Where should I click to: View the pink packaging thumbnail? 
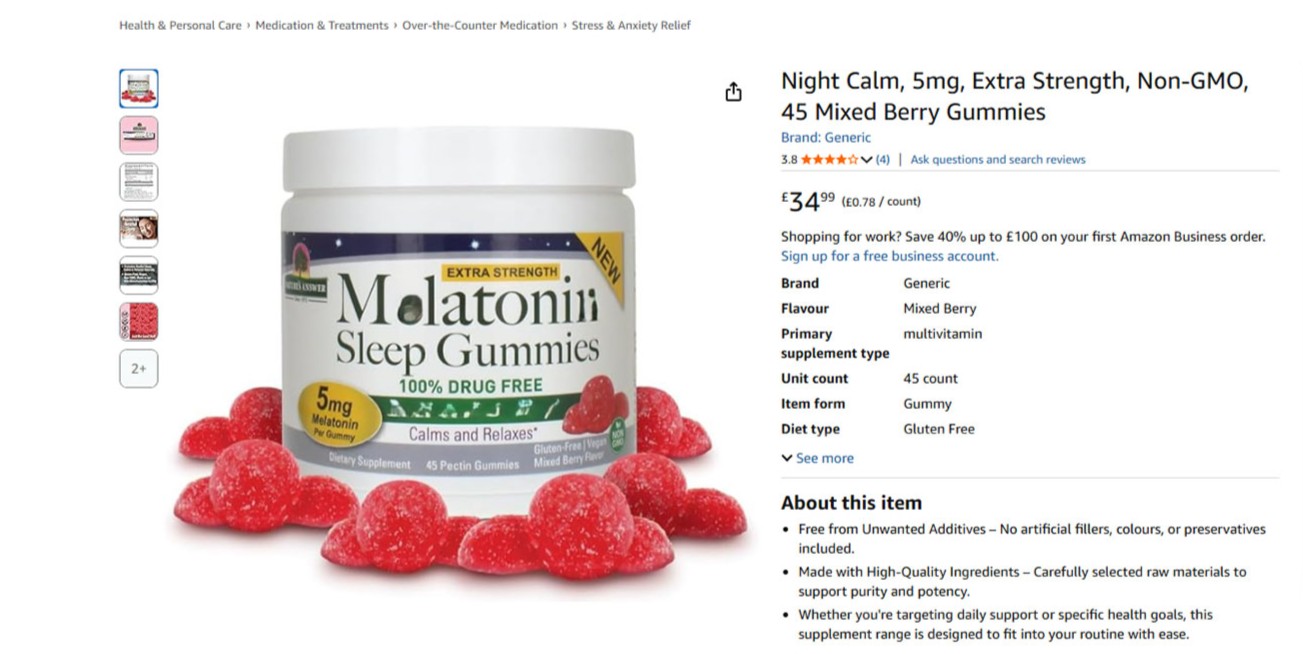[138, 134]
